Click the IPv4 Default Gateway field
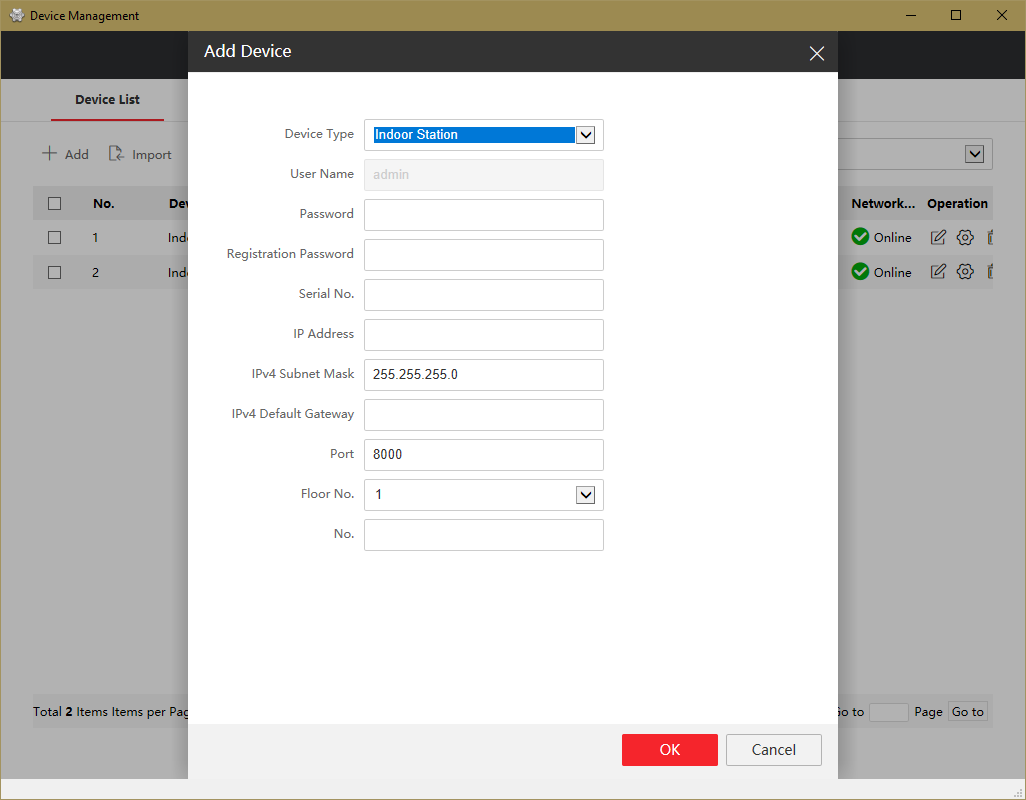This screenshot has height=800, width=1026. click(x=484, y=415)
